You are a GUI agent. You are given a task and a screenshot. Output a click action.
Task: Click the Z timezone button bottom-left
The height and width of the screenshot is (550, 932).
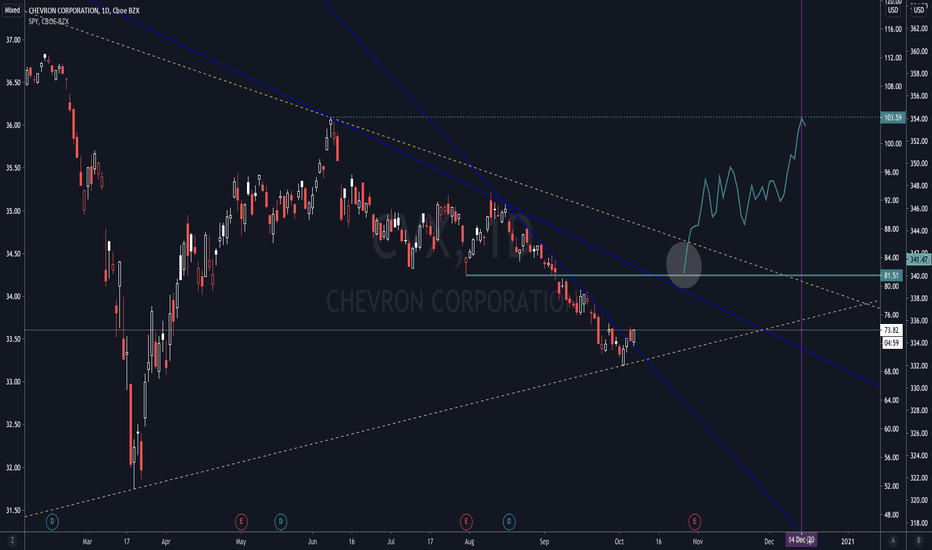[12, 540]
